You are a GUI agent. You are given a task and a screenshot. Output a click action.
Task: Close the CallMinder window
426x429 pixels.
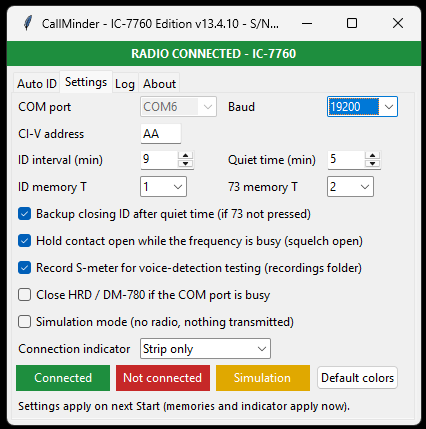tap(398, 24)
